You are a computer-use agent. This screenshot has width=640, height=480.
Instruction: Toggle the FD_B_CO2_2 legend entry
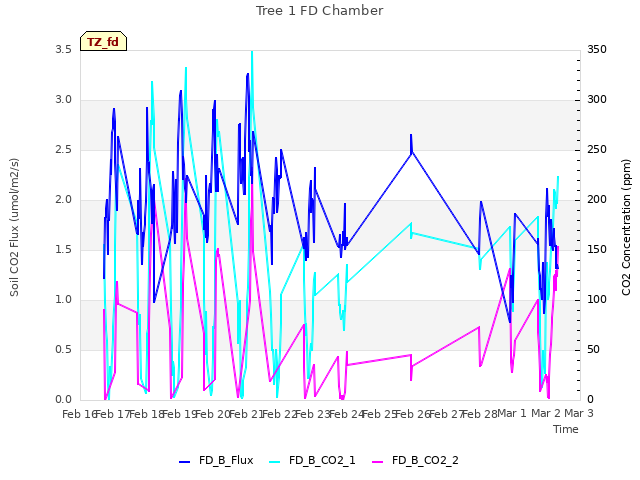coord(415,460)
